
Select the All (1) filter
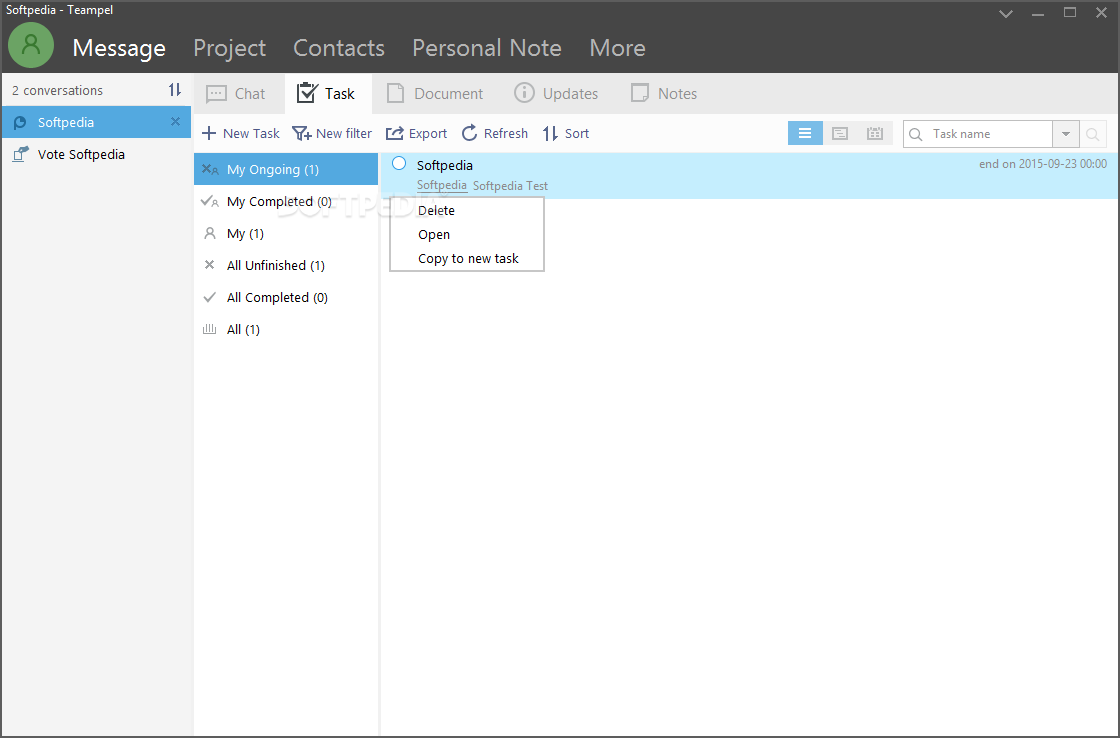tap(286, 329)
